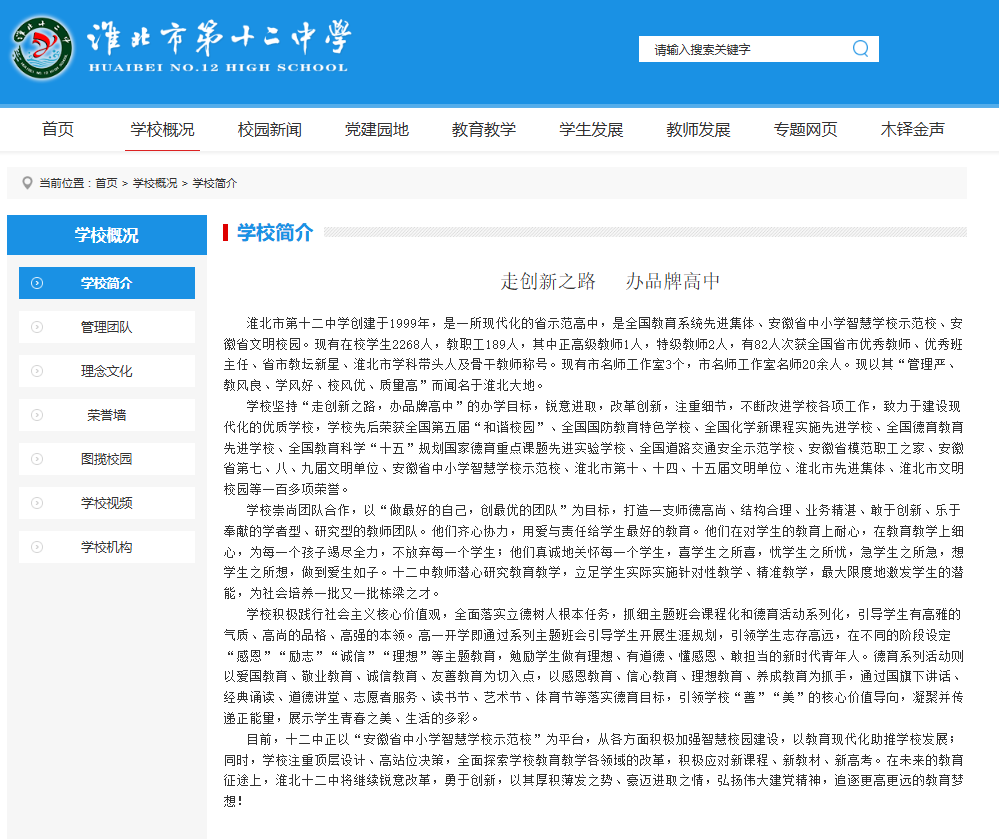Focus the search keyword input field
The width and height of the screenshot is (999, 839).
[x=745, y=49]
